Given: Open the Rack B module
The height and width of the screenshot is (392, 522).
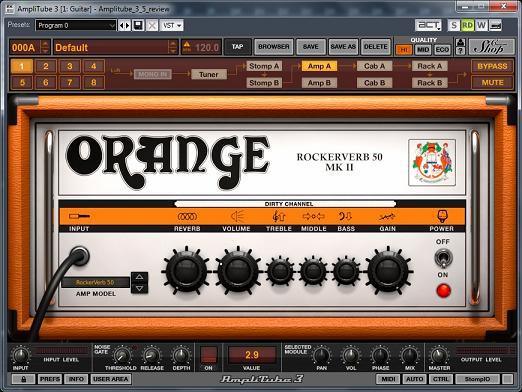Looking at the screenshot, I should 430,83.
